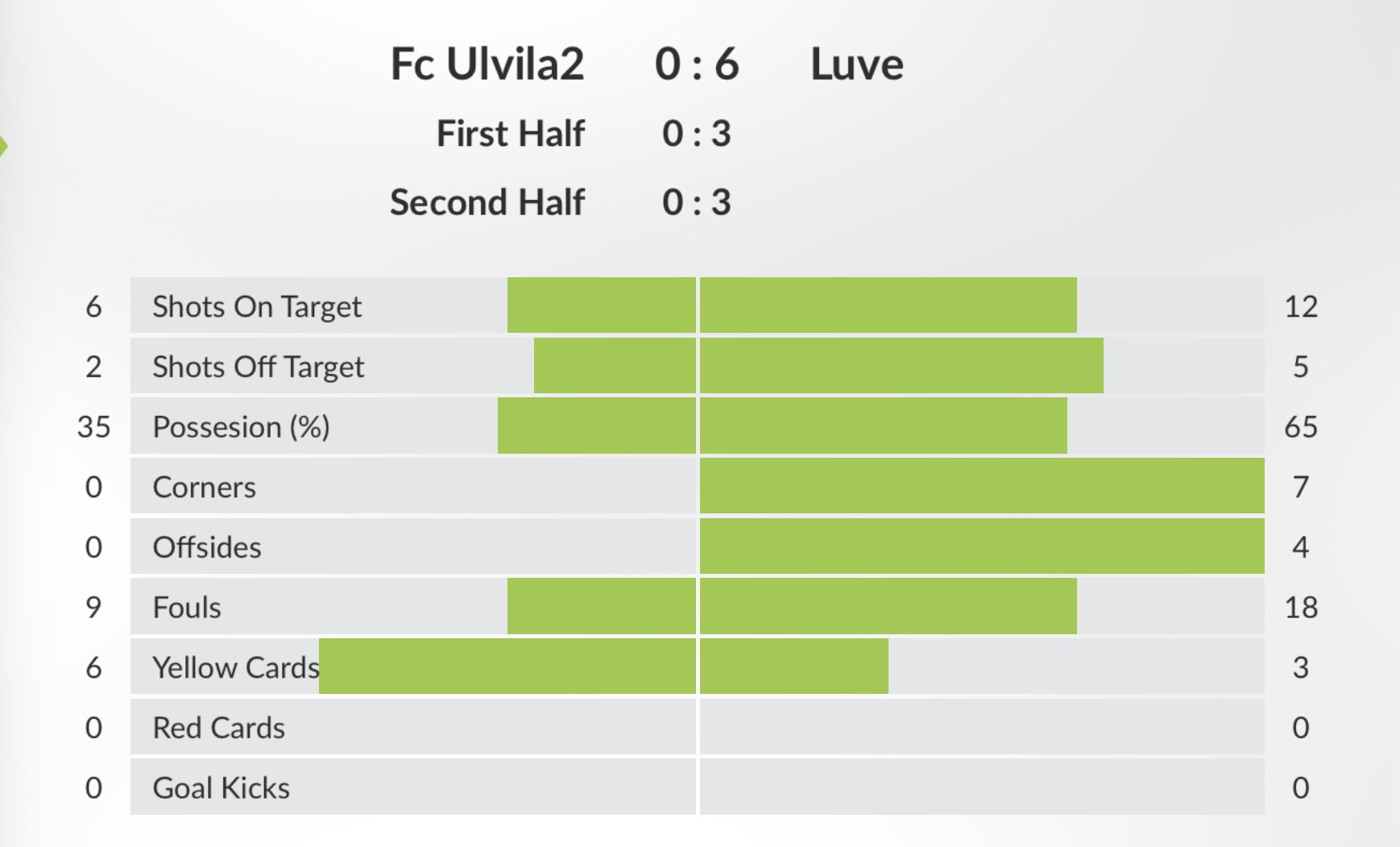Click the Fouls stat label
The height and width of the screenshot is (847, 1400).
click(187, 607)
